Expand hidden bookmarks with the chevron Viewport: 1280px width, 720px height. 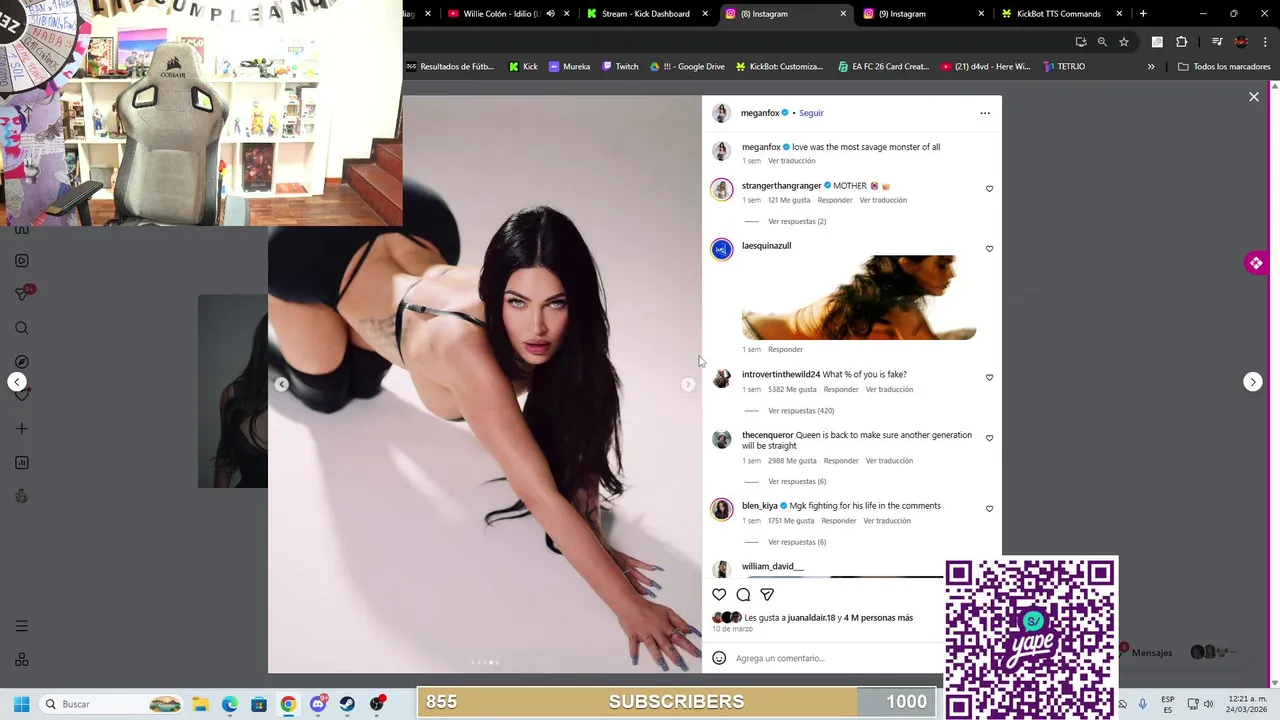1151,67
